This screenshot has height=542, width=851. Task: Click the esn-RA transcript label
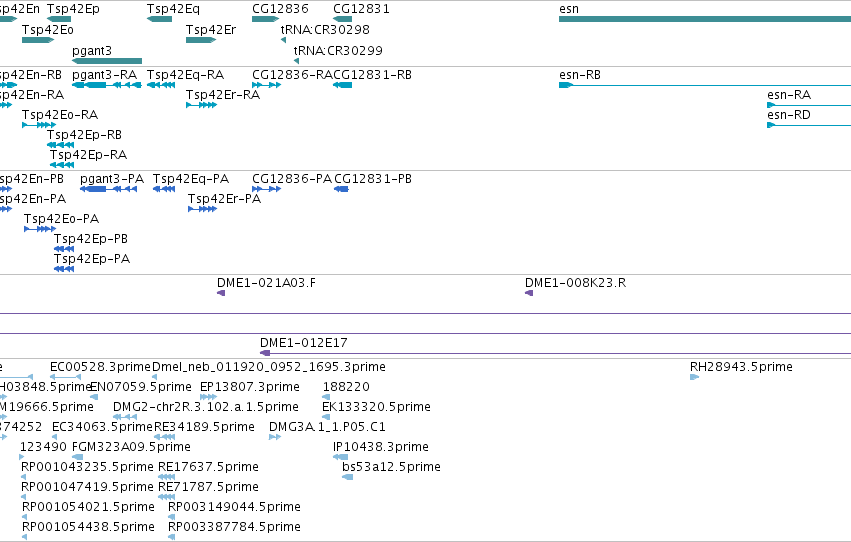(789, 95)
